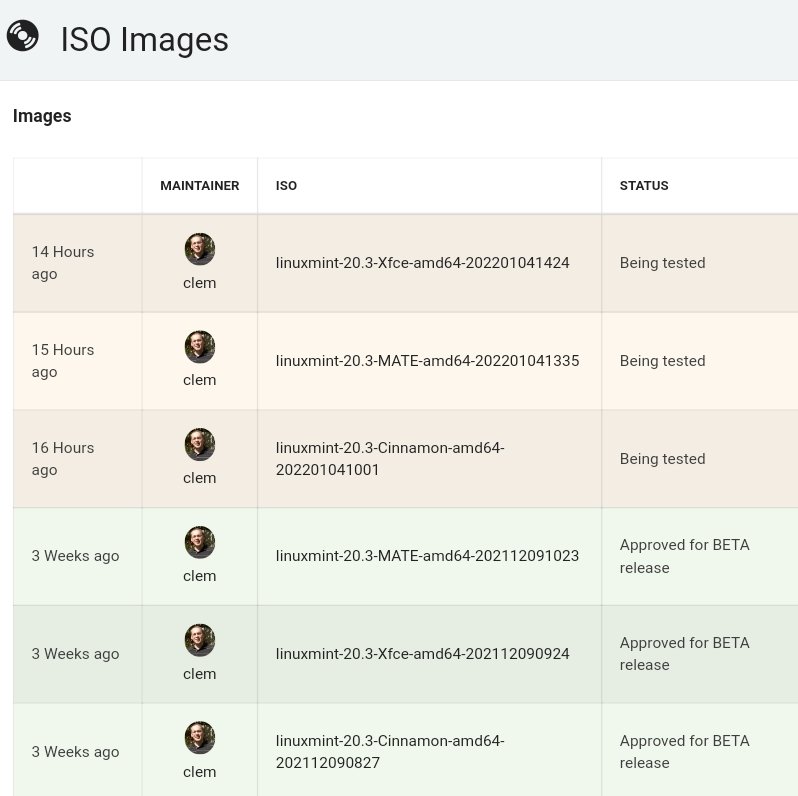
Task: Click the ISO column header
Action: pos(286,186)
